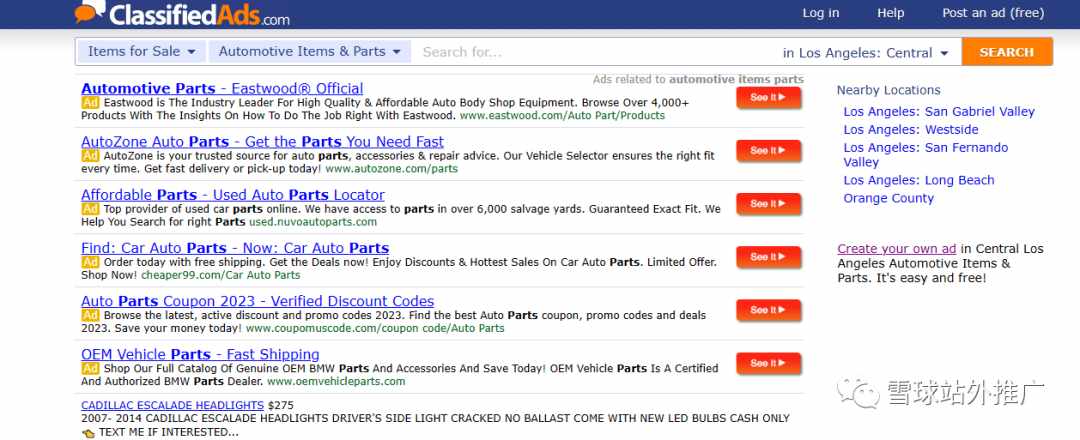The height and width of the screenshot is (440, 1080).
Task: Open AutoZone Auto Parts ad title
Action: coord(262,142)
